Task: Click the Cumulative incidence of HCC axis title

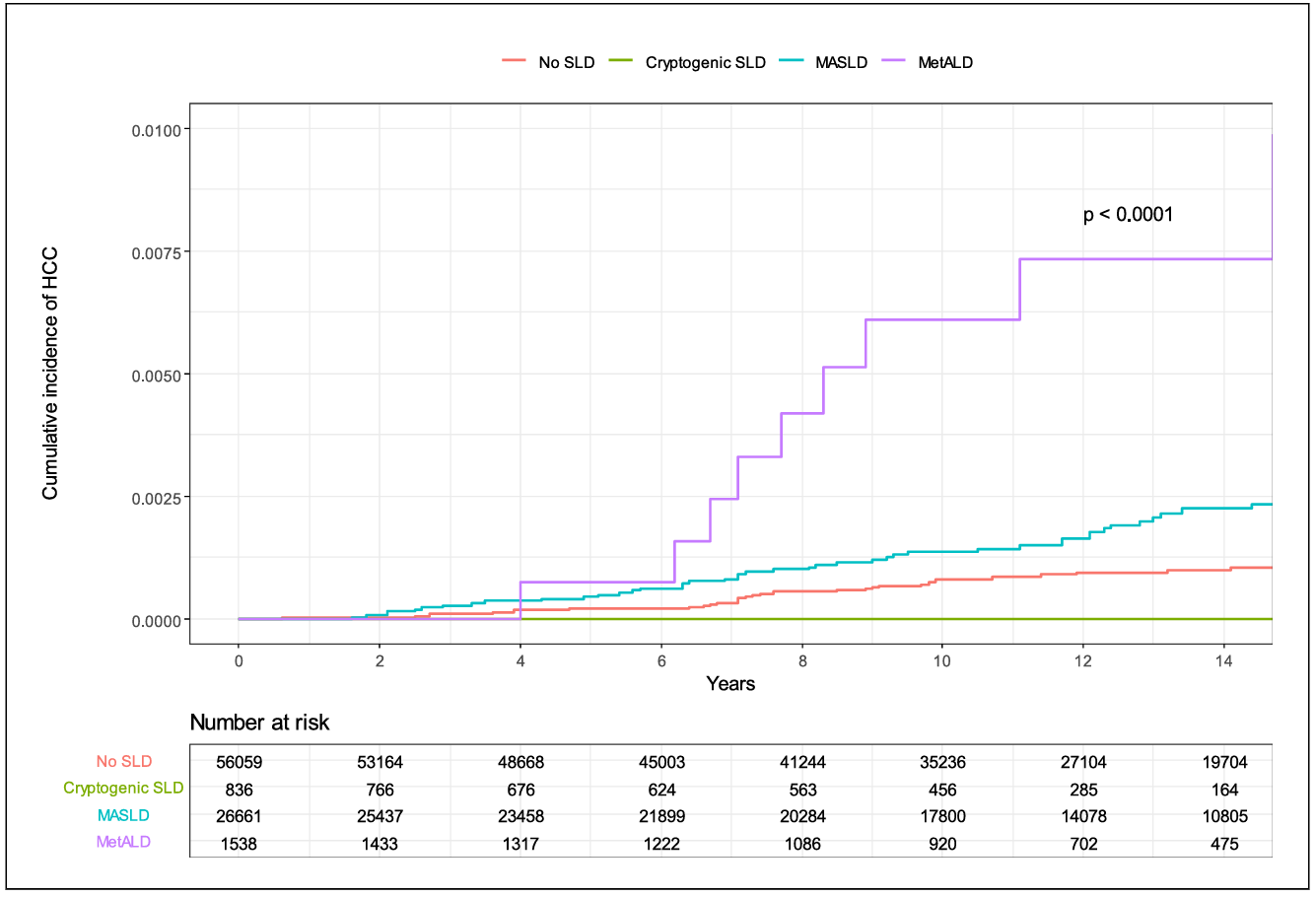Action: pyautogui.click(x=50, y=373)
